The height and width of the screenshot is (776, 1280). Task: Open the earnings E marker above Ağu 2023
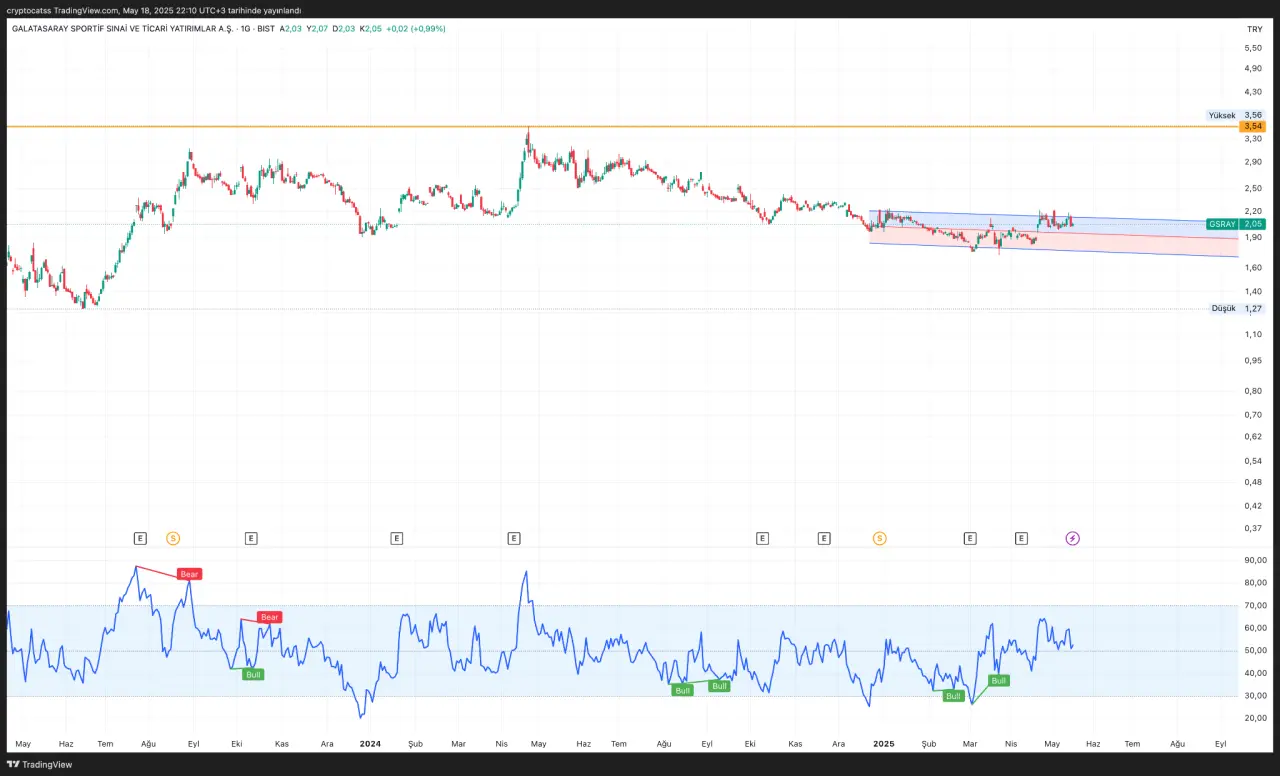(x=140, y=538)
